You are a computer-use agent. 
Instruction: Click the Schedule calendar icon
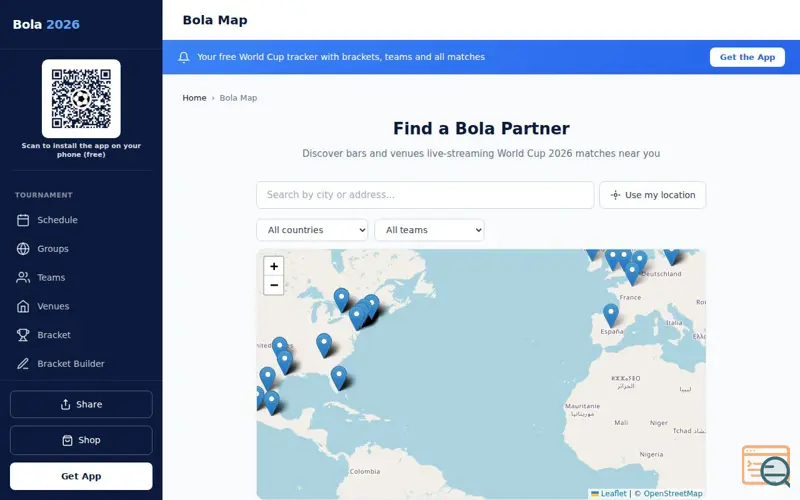[x=23, y=220]
